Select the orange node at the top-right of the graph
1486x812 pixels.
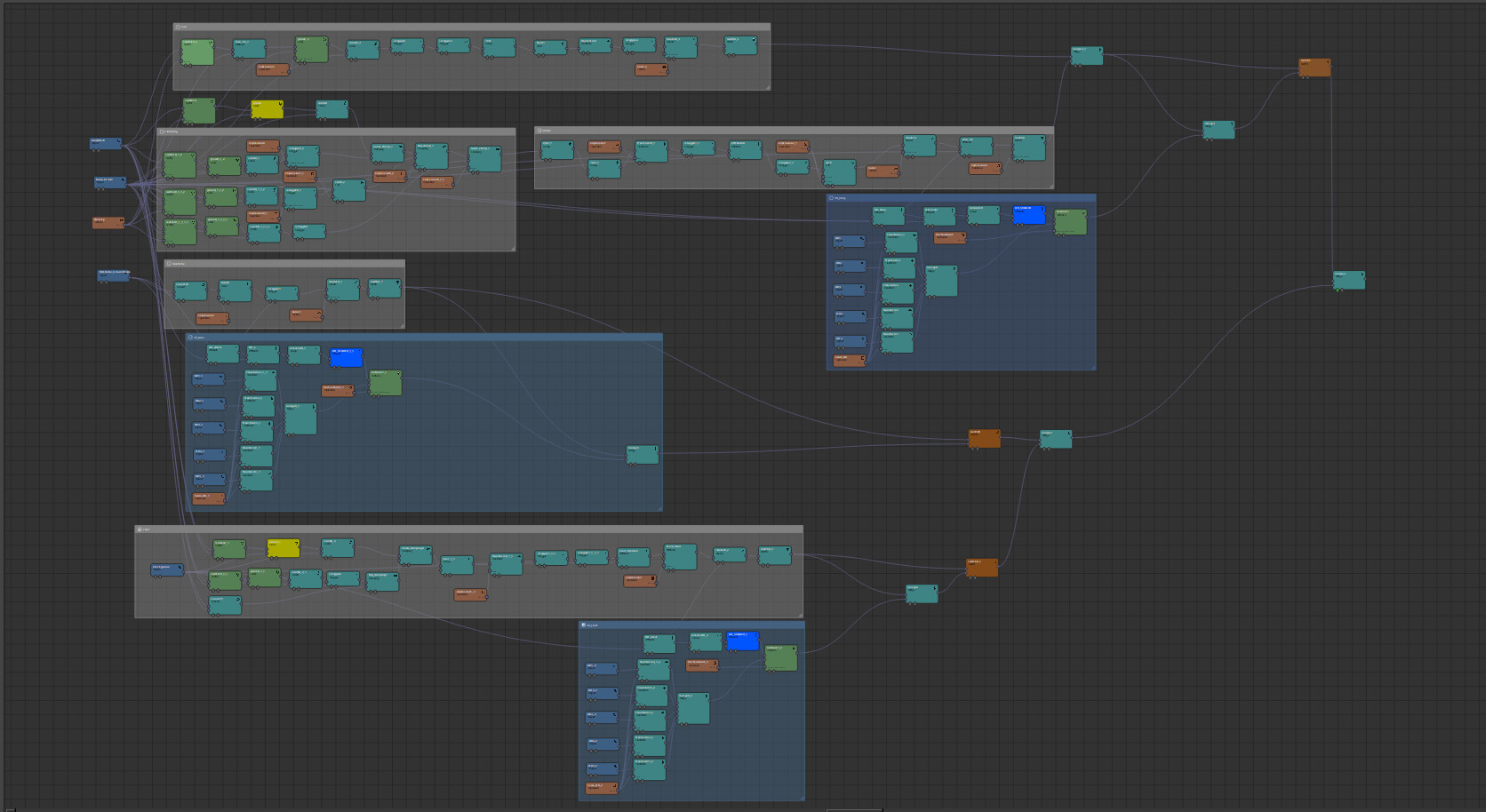click(x=1314, y=68)
